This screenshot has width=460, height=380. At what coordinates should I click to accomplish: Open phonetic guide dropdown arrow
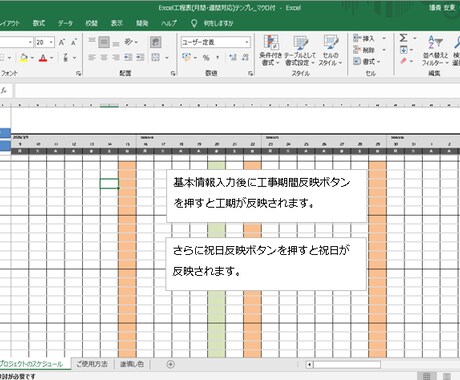click(x=74, y=58)
